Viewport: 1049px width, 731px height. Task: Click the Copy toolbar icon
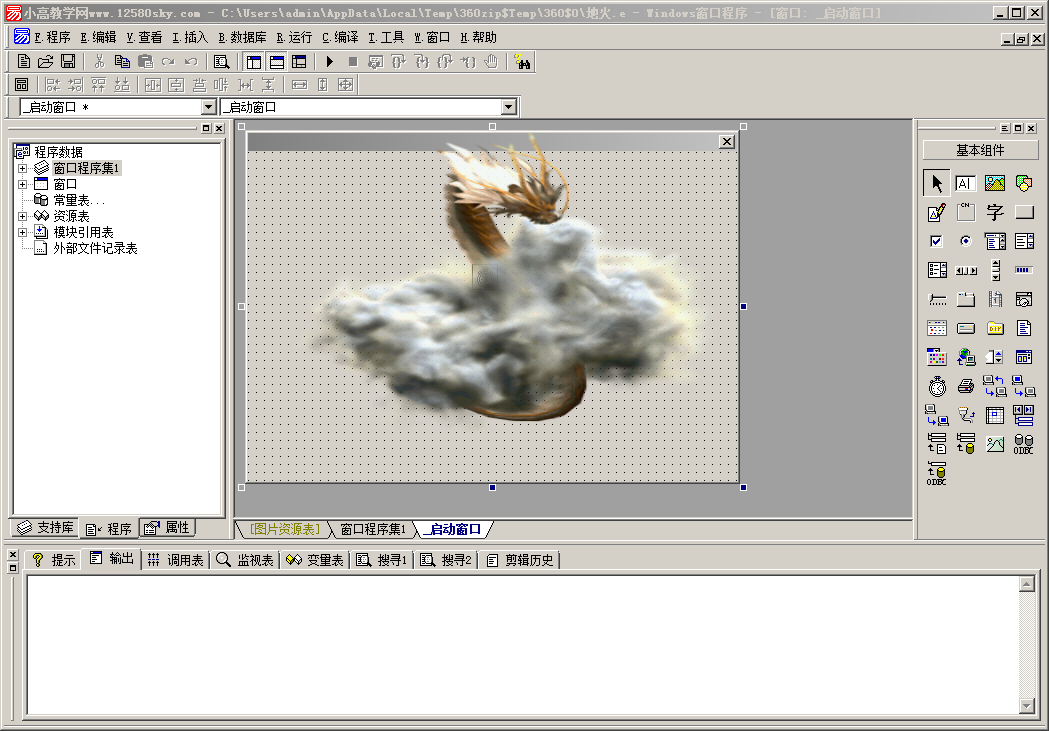122,62
